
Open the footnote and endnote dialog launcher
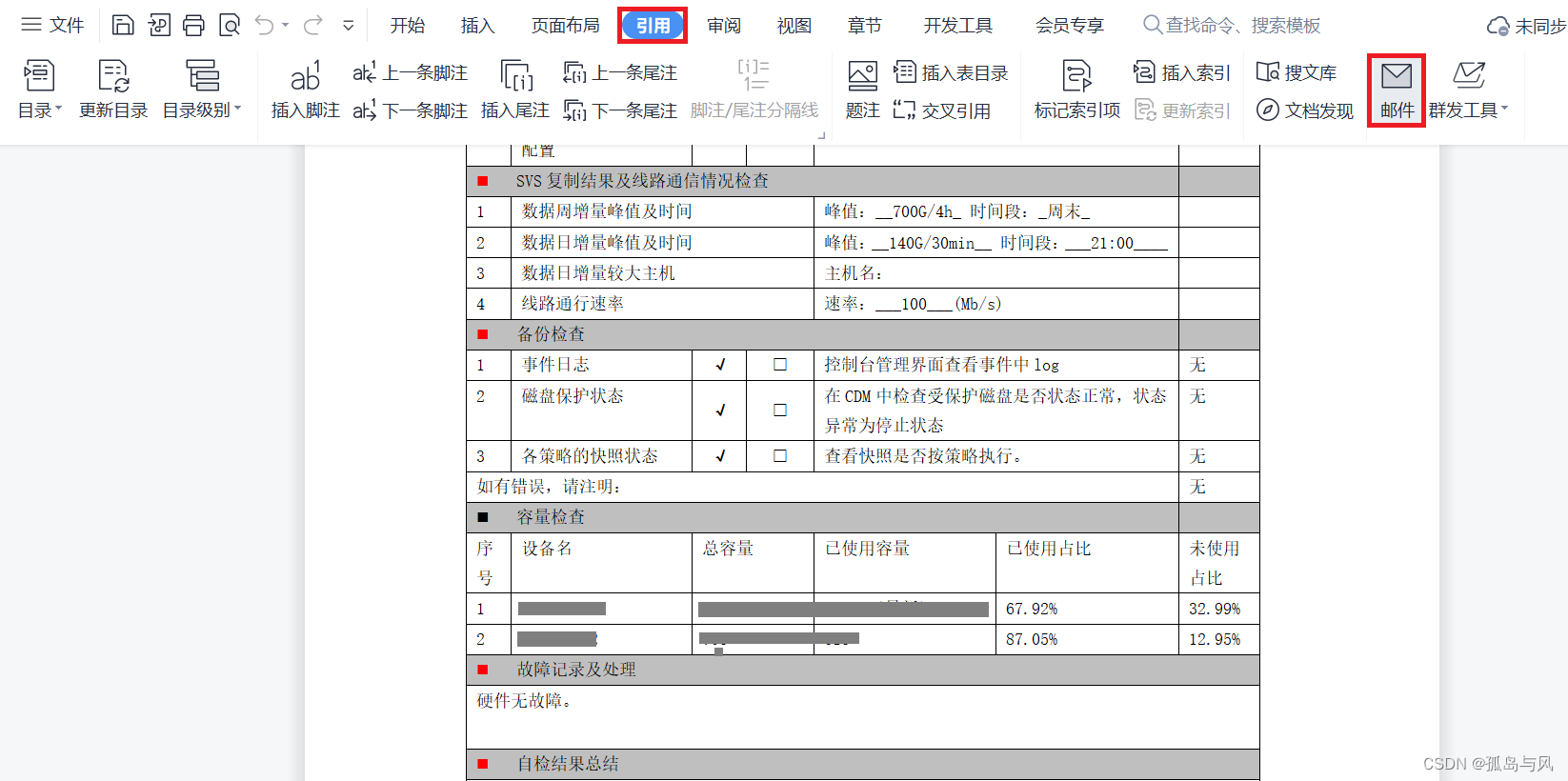point(821,136)
